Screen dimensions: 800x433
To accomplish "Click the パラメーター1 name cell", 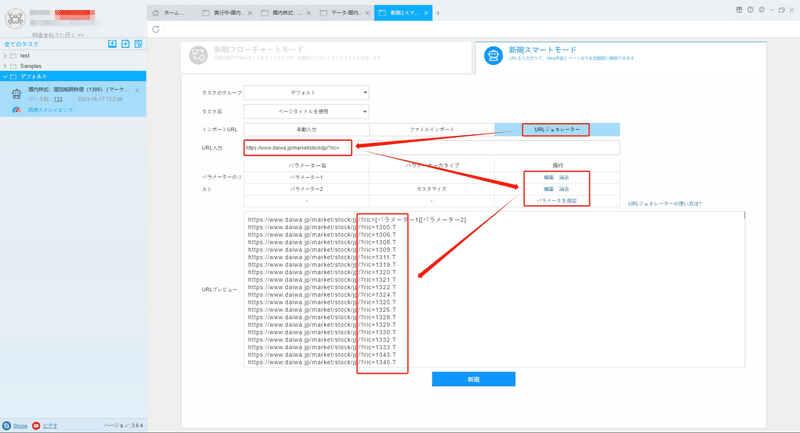I will 306,177.
